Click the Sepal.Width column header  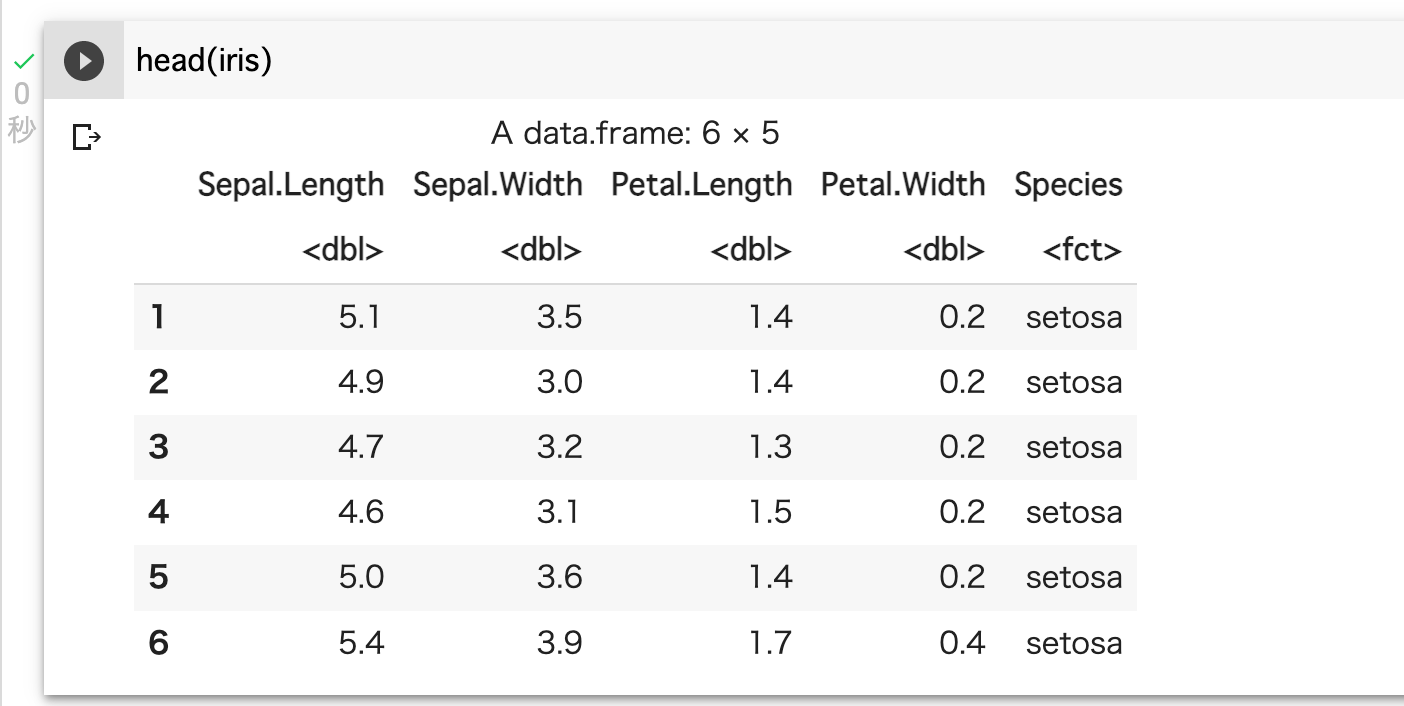[497, 185]
